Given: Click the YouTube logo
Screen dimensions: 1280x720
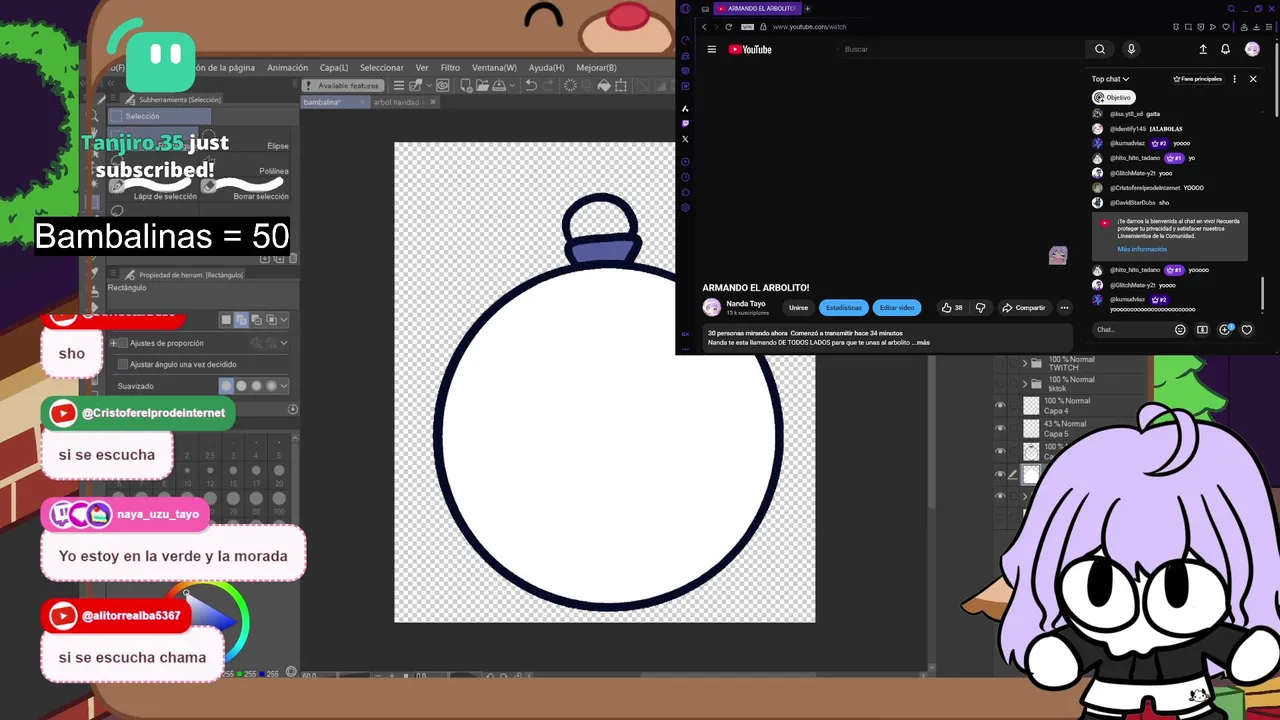Looking at the screenshot, I should (x=750, y=49).
